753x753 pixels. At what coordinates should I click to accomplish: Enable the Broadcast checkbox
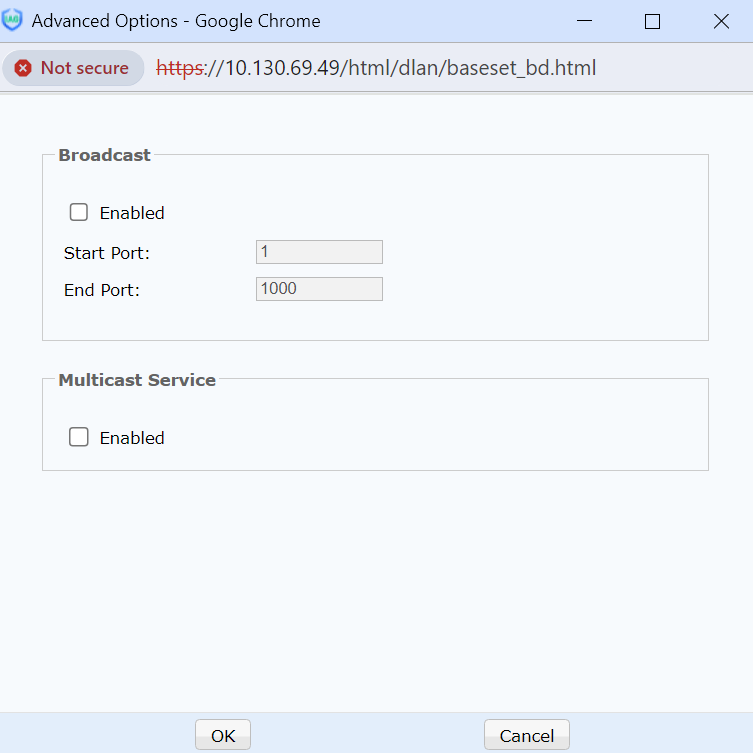pyautogui.click(x=79, y=212)
